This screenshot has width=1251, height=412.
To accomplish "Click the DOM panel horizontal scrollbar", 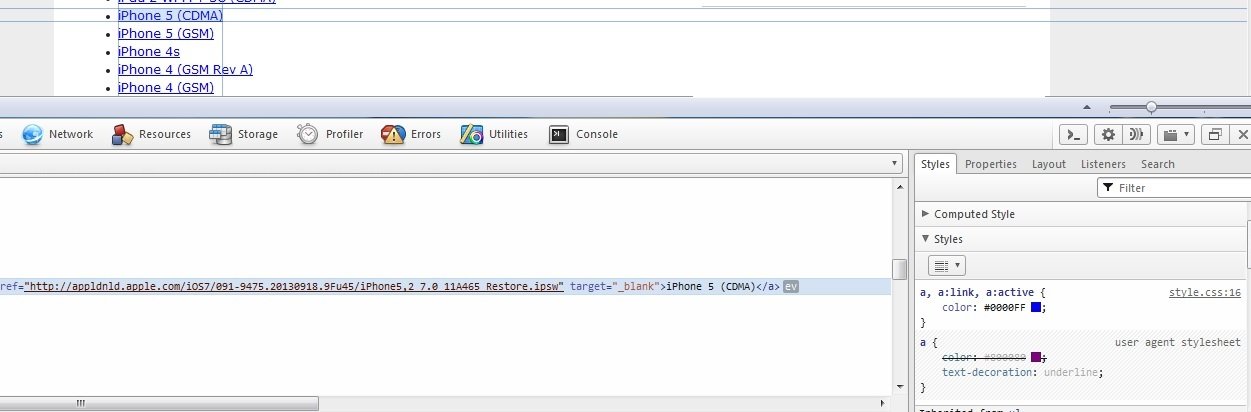I will pyautogui.click(x=160, y=404).
